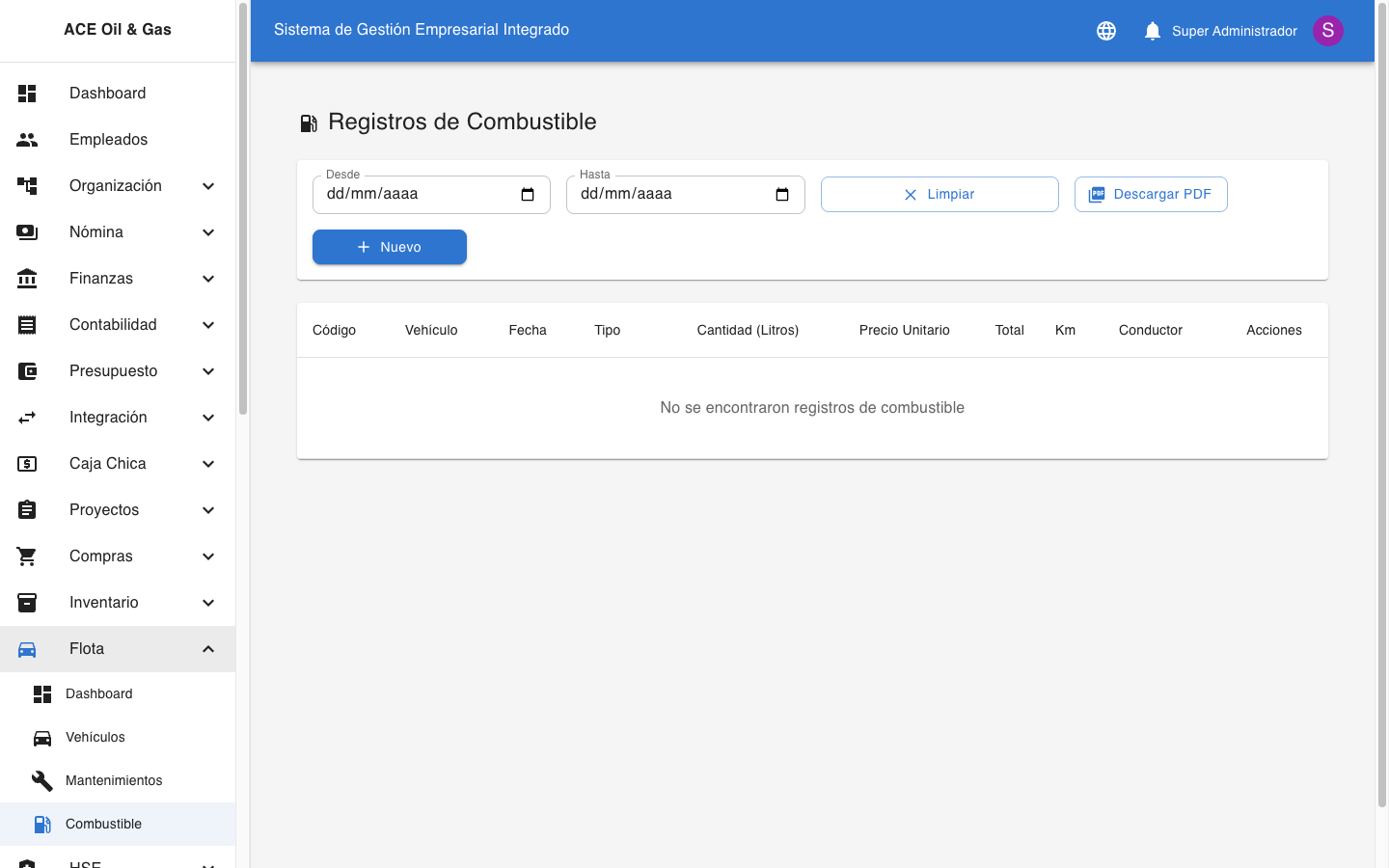Viewport: 1389px width, 868px height.
Task: Open the Desde date picker calendar icon
Action: [x=528, y=194]
